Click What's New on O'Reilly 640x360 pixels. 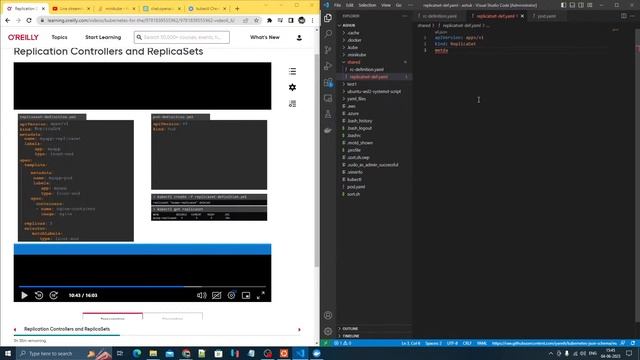[264, 37]
